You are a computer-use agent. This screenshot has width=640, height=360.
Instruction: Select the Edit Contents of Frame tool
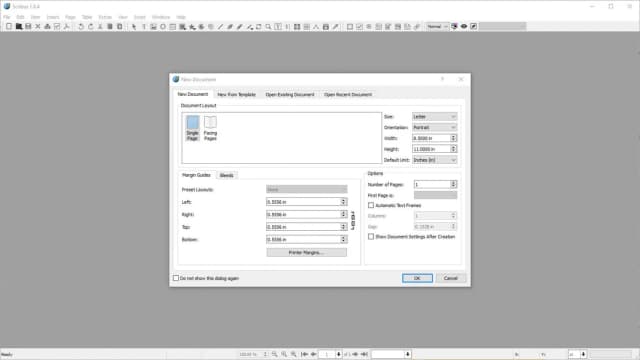278,27
